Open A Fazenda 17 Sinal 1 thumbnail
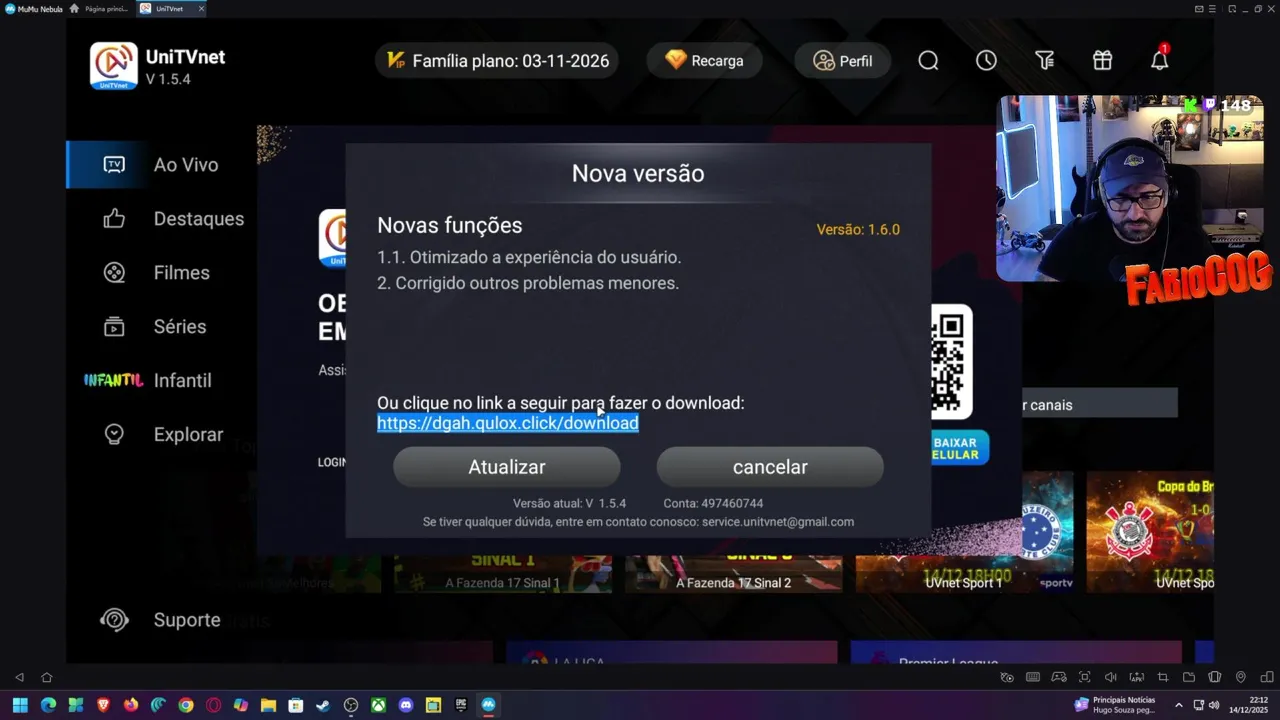This screenshot has height=720, width=1280. (502, 573)
